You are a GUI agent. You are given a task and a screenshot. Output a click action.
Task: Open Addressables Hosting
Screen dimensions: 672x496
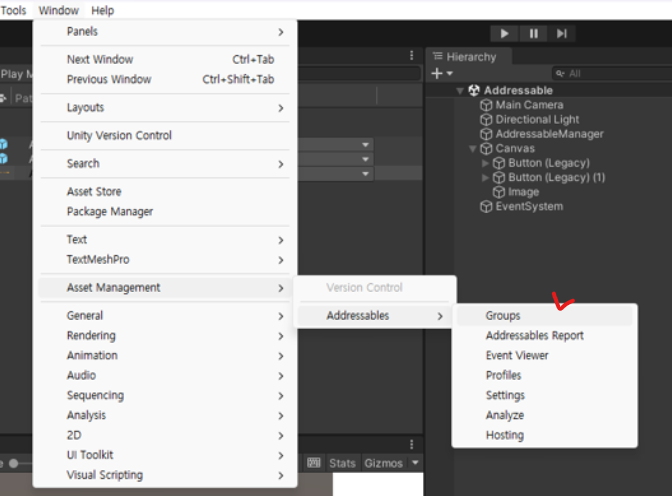[544, 436]
